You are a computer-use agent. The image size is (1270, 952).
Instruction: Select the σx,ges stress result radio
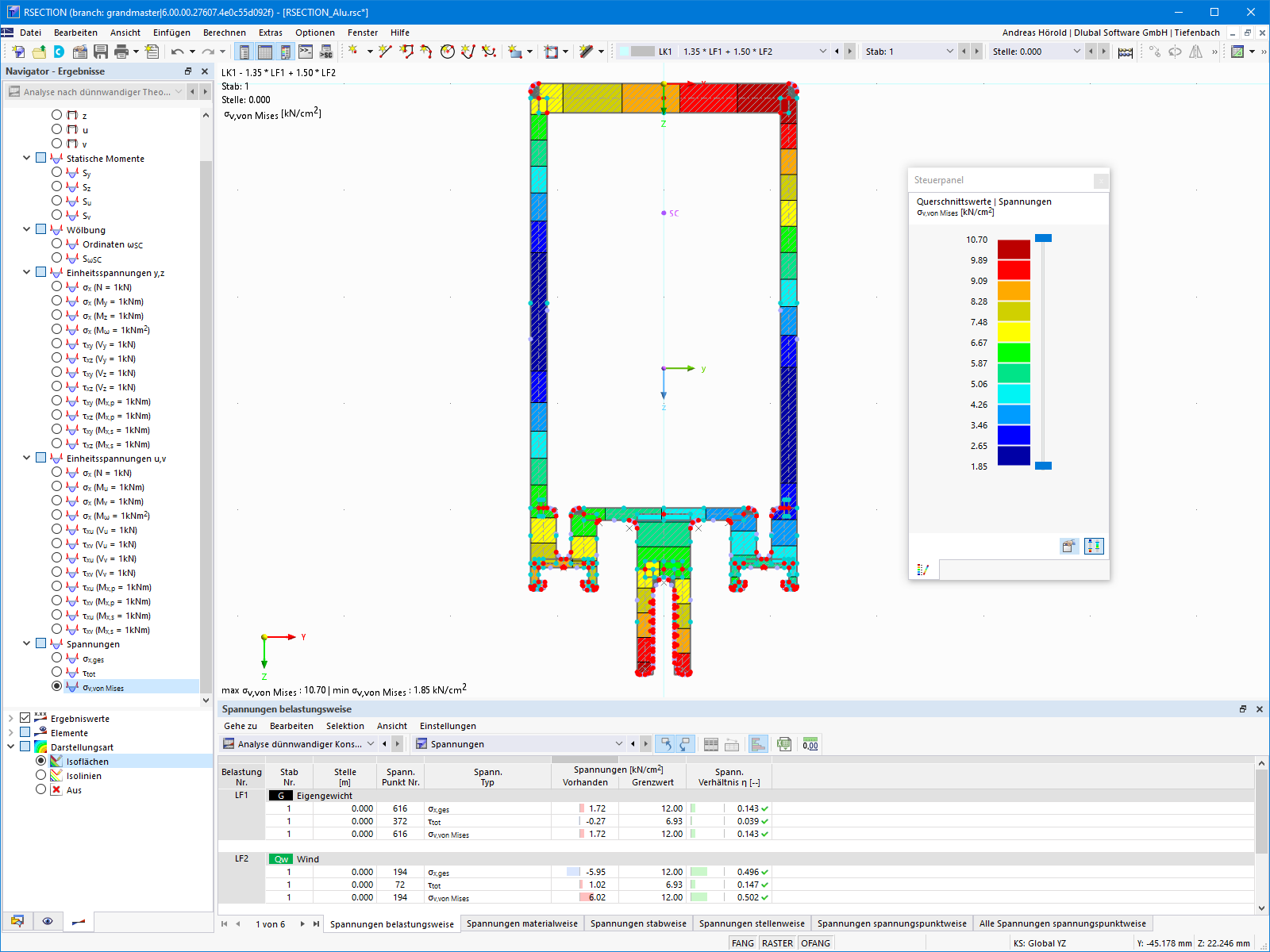56,658
